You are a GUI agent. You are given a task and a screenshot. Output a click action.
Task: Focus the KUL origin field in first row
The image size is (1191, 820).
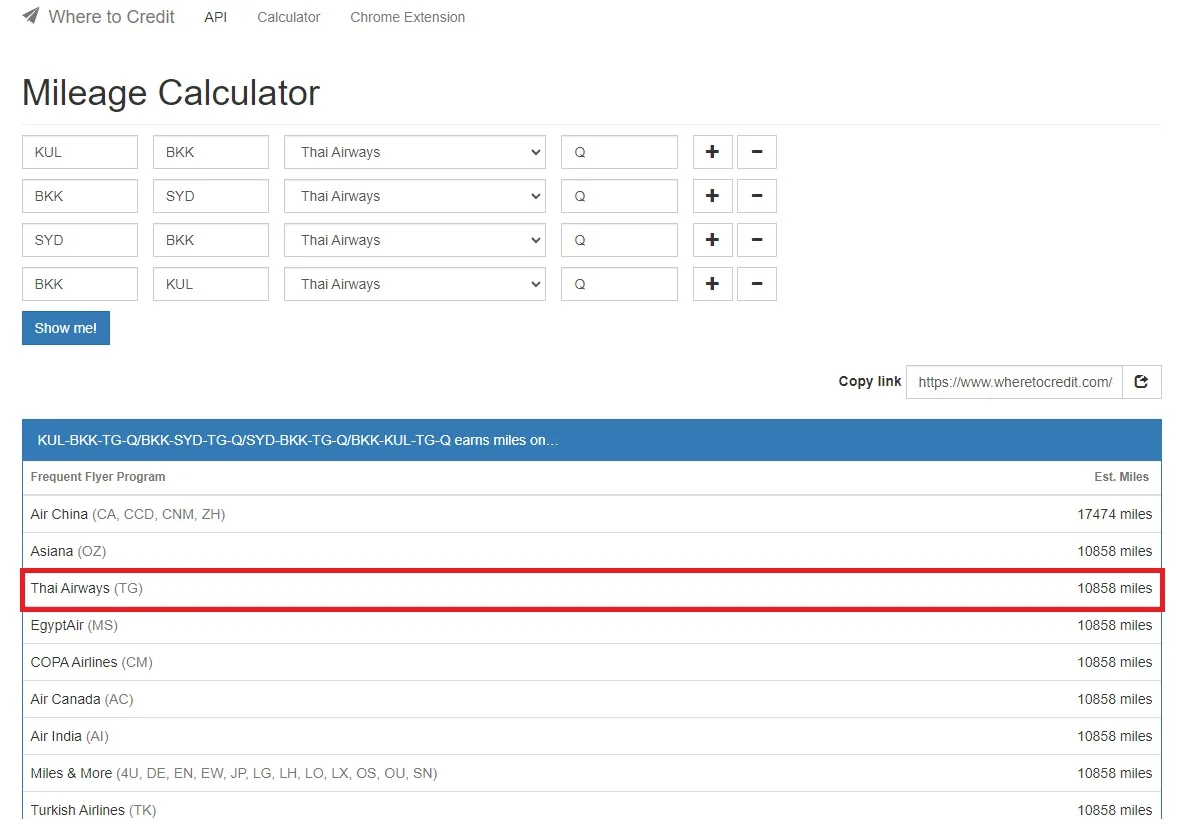pos(80,152)
